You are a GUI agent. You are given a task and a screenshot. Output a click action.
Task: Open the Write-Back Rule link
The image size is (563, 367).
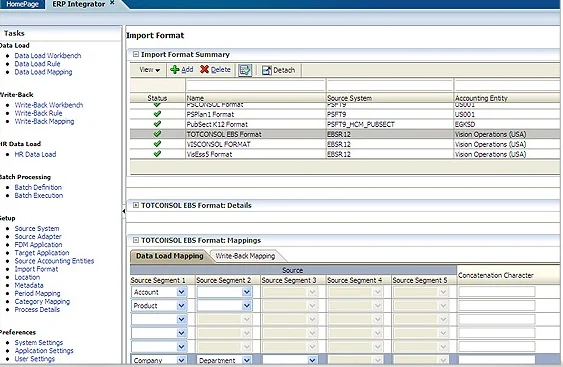(x=38, y=113)
